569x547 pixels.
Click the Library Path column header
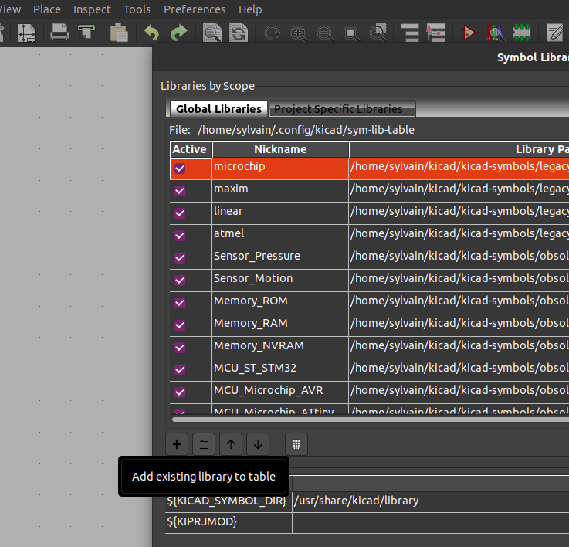coord(459,149)
